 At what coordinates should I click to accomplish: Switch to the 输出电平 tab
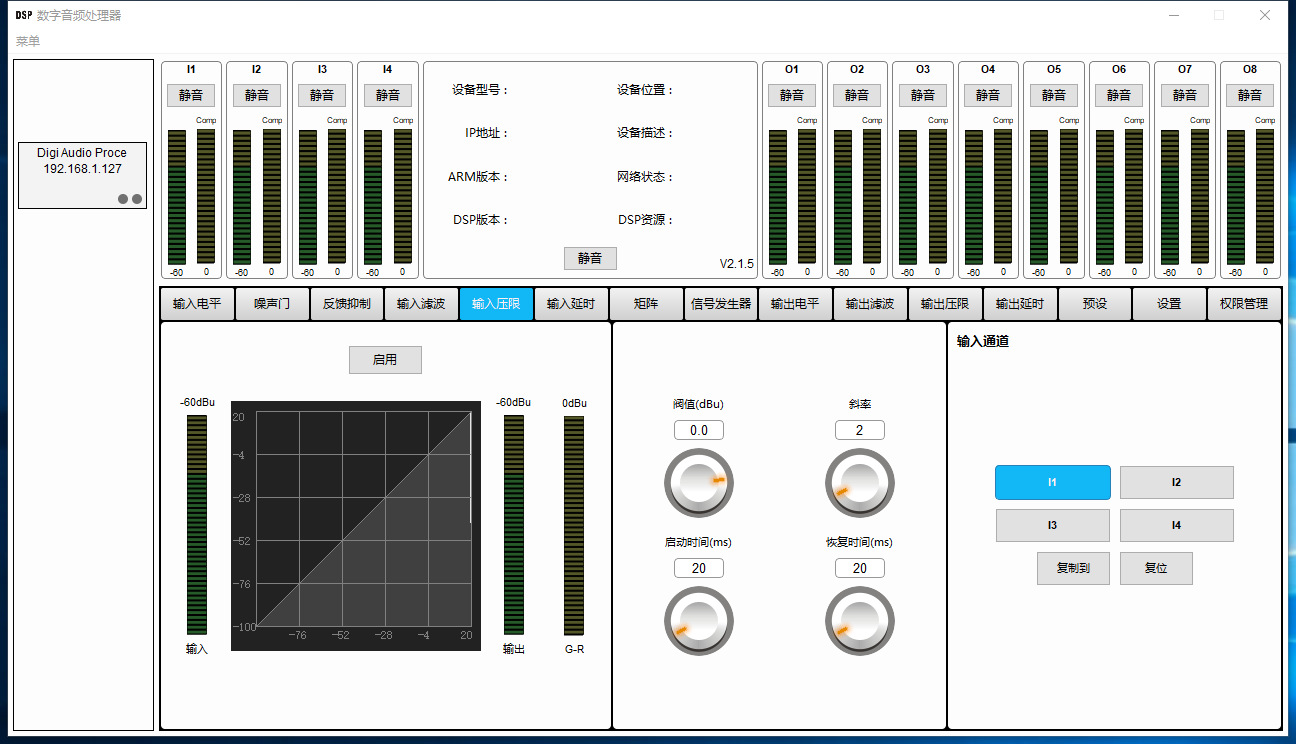795,304
